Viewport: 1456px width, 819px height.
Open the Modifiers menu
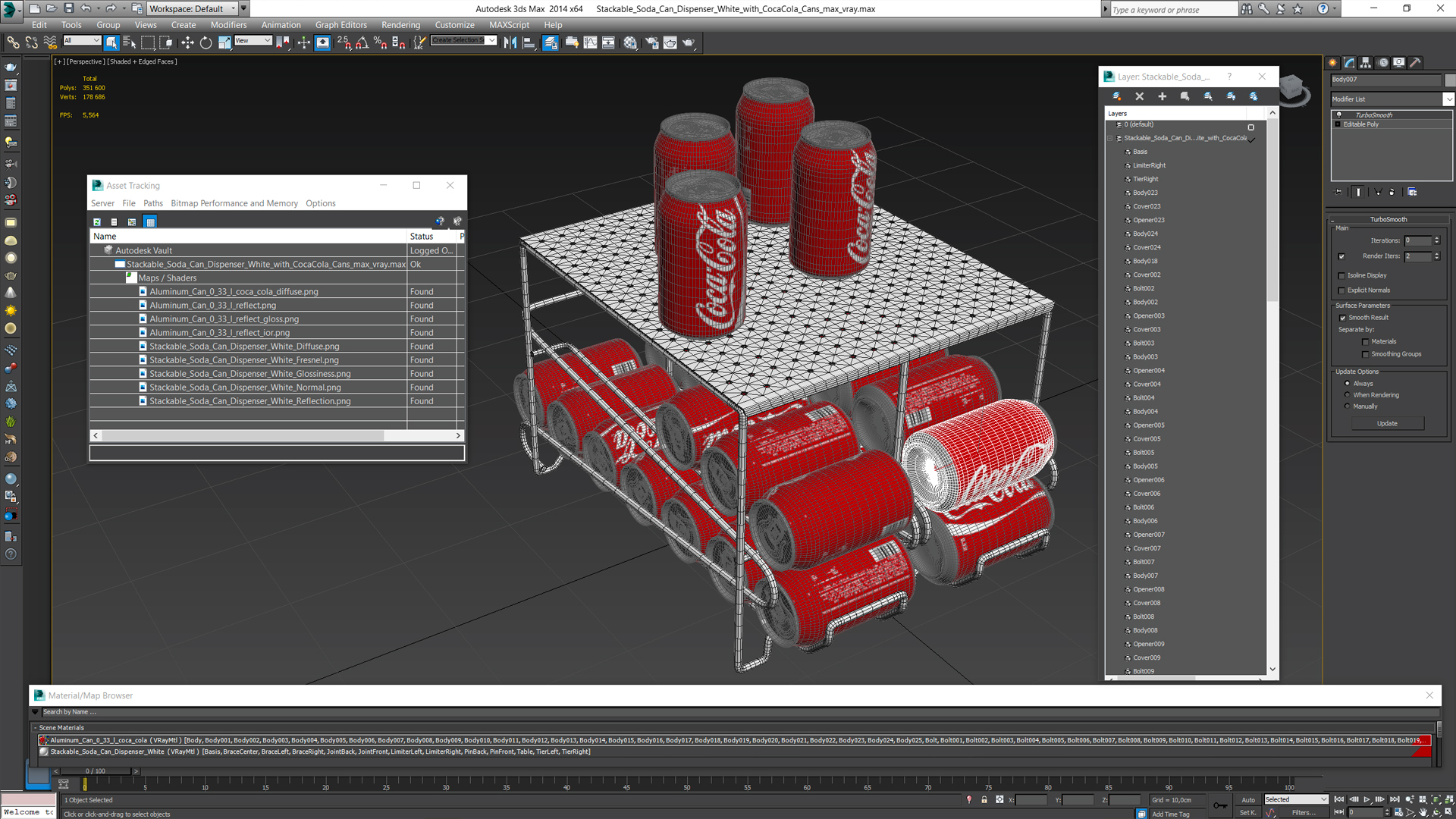pos(228,25)
